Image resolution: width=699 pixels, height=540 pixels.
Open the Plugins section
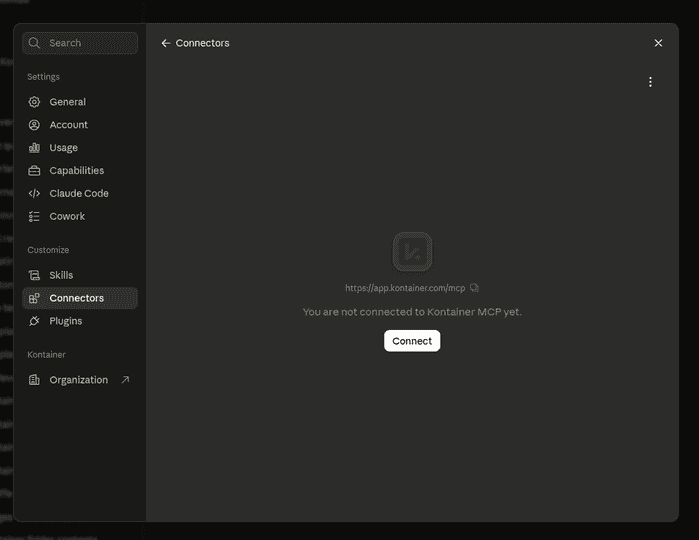tap(80, 321)
